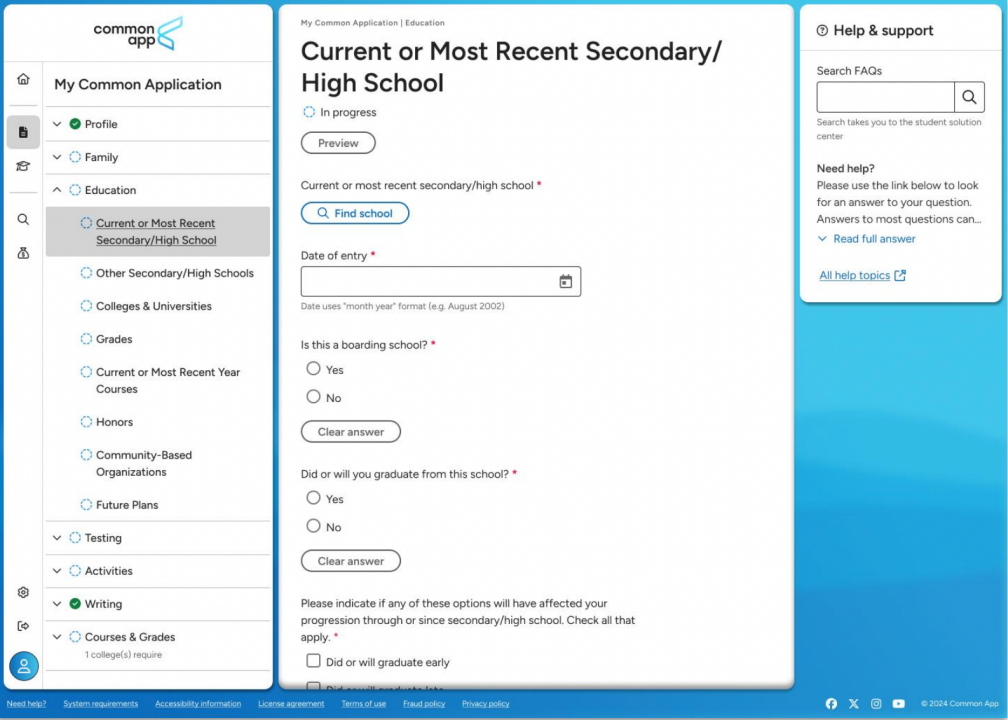Screen dimensions: 1008x720
Task: Click the Find school button
Action: (x=355, y=213)
